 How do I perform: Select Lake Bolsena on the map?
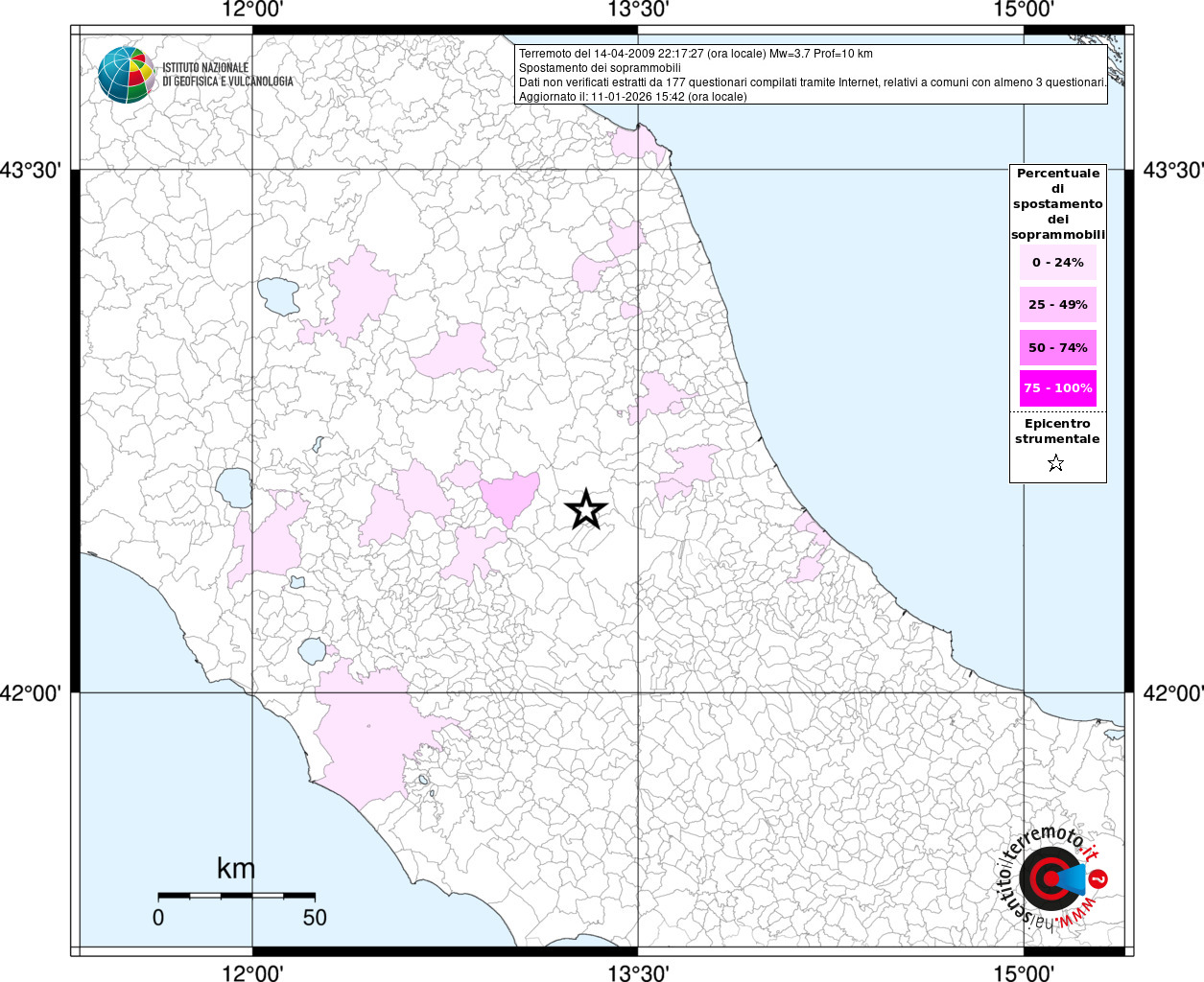tap(233, 489)
